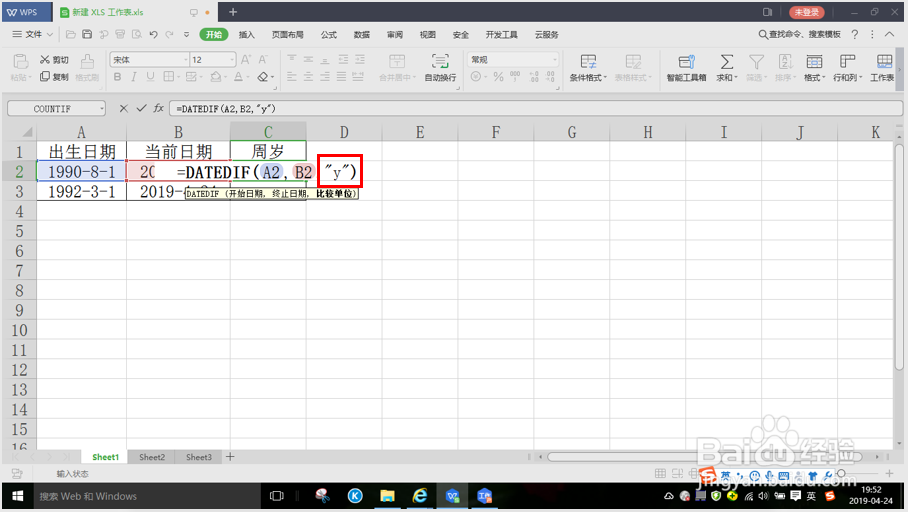Switch to the Formulas (公式) tab

click(x=329, y=35)
